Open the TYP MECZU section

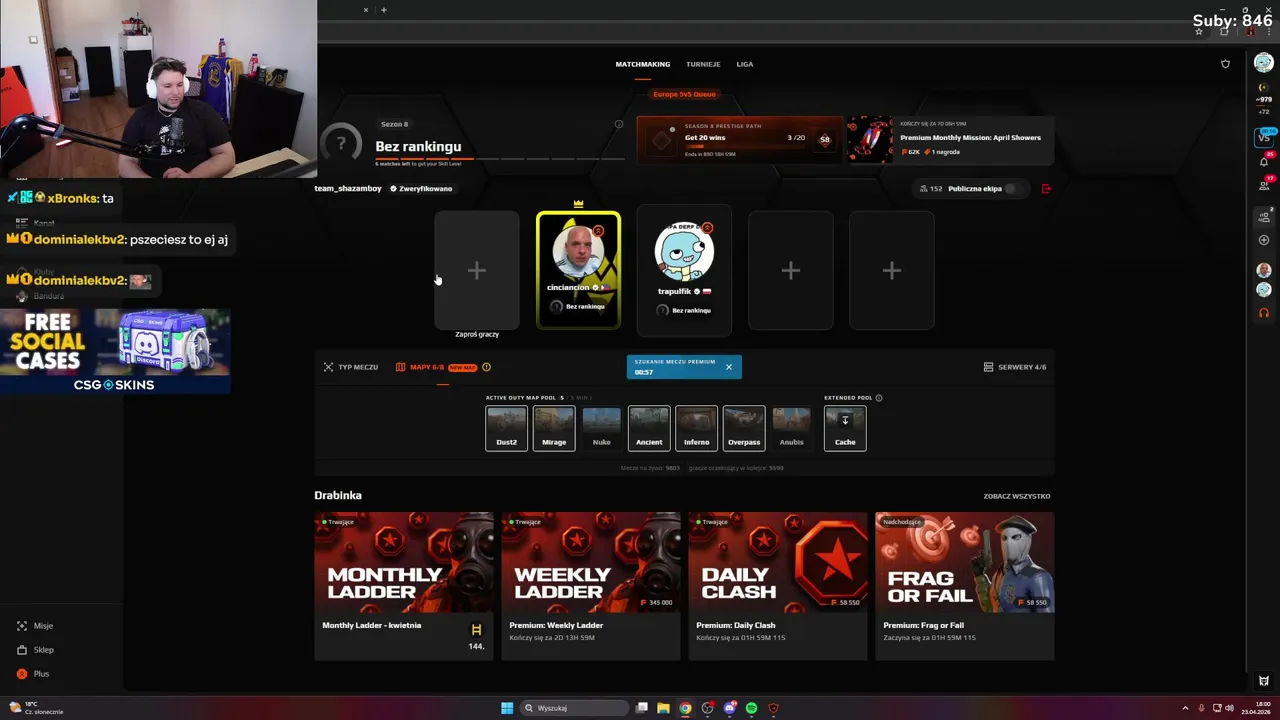point(350,367)
